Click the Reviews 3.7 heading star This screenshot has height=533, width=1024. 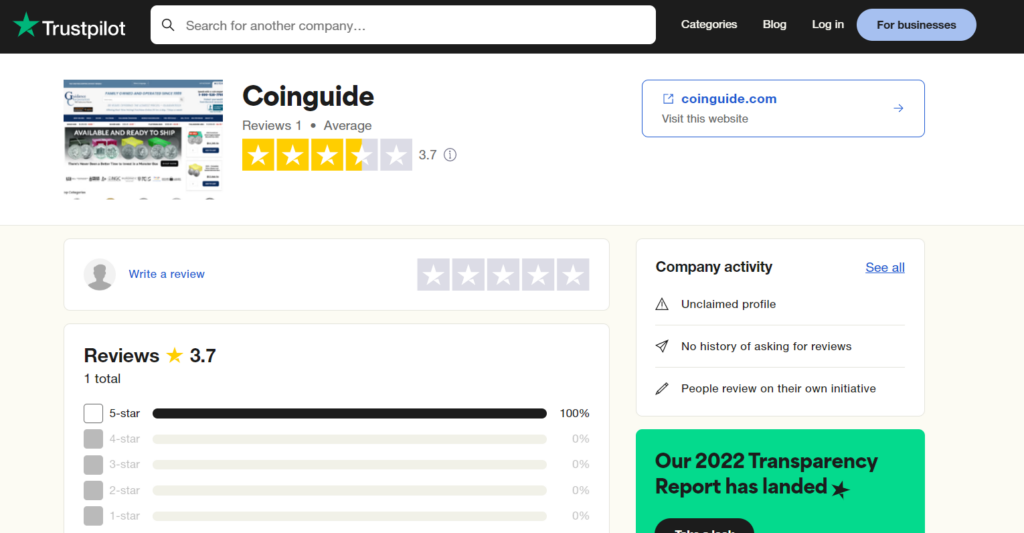pyautogui.click(x=174, y=355)
